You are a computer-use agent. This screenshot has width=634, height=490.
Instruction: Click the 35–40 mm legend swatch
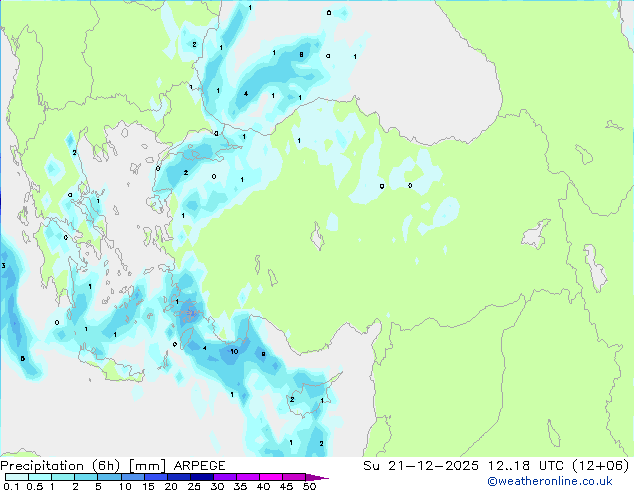point(247,477)
